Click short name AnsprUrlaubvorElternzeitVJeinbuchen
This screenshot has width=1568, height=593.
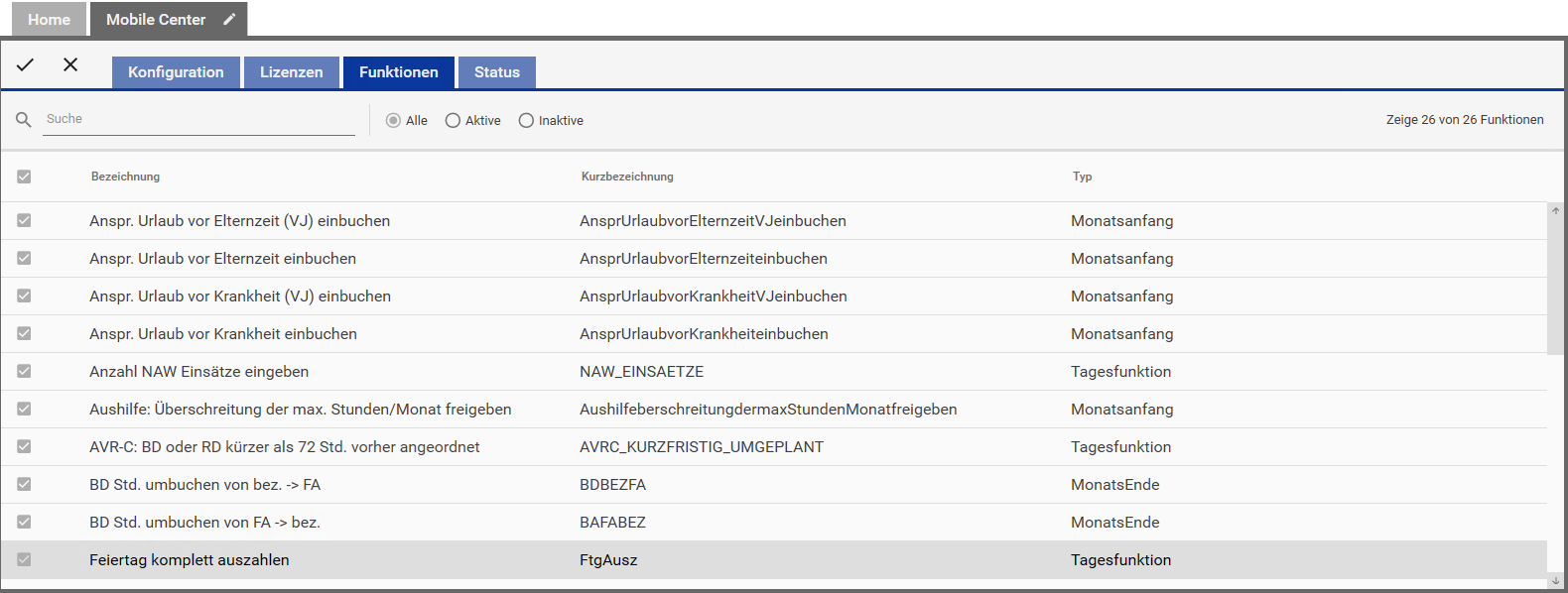coord(713,221)
